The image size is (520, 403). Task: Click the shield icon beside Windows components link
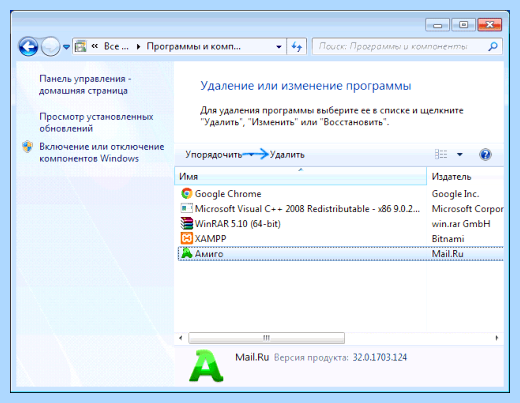click(x=27, y=147)
